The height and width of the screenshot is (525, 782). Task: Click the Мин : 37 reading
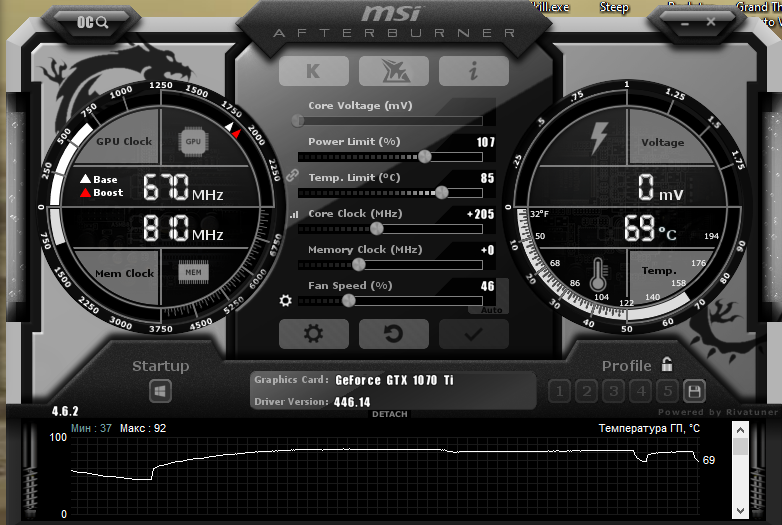[91, 428]
